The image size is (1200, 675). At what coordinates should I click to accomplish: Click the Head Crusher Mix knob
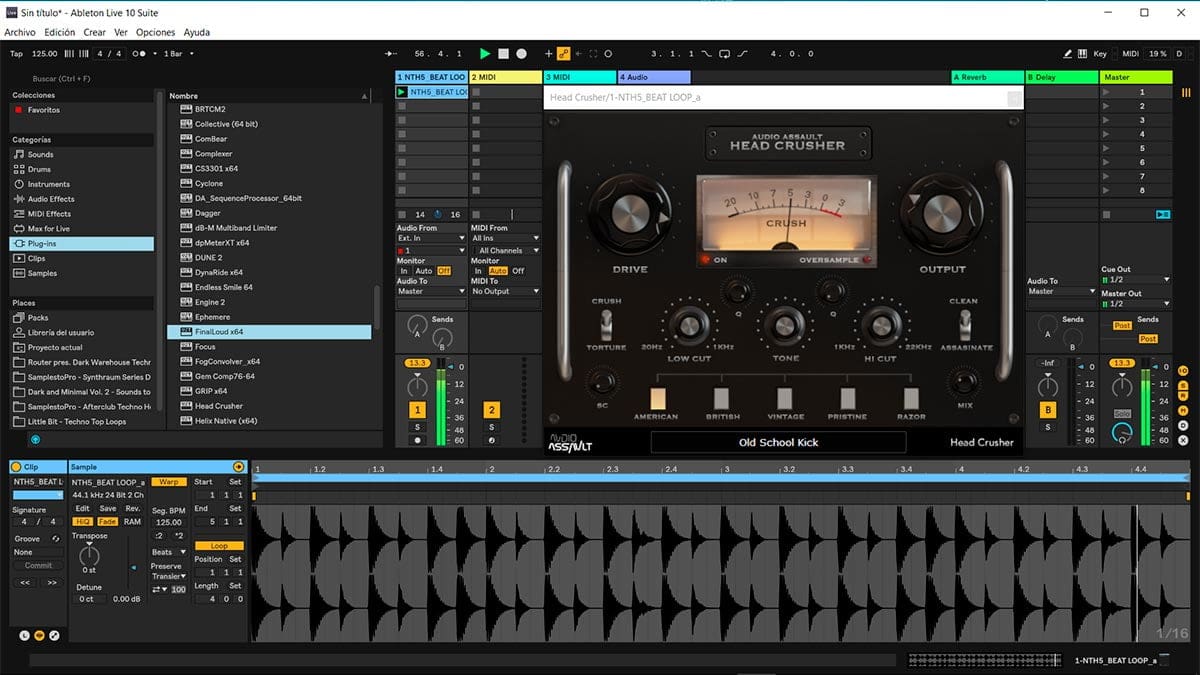pos(963,382)
